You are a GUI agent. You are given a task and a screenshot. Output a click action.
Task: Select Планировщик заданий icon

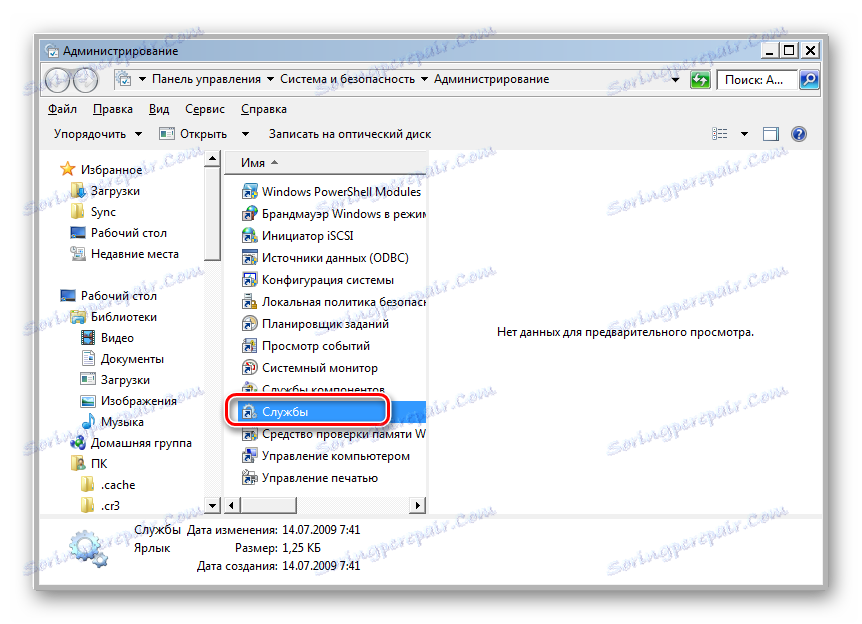250,323
